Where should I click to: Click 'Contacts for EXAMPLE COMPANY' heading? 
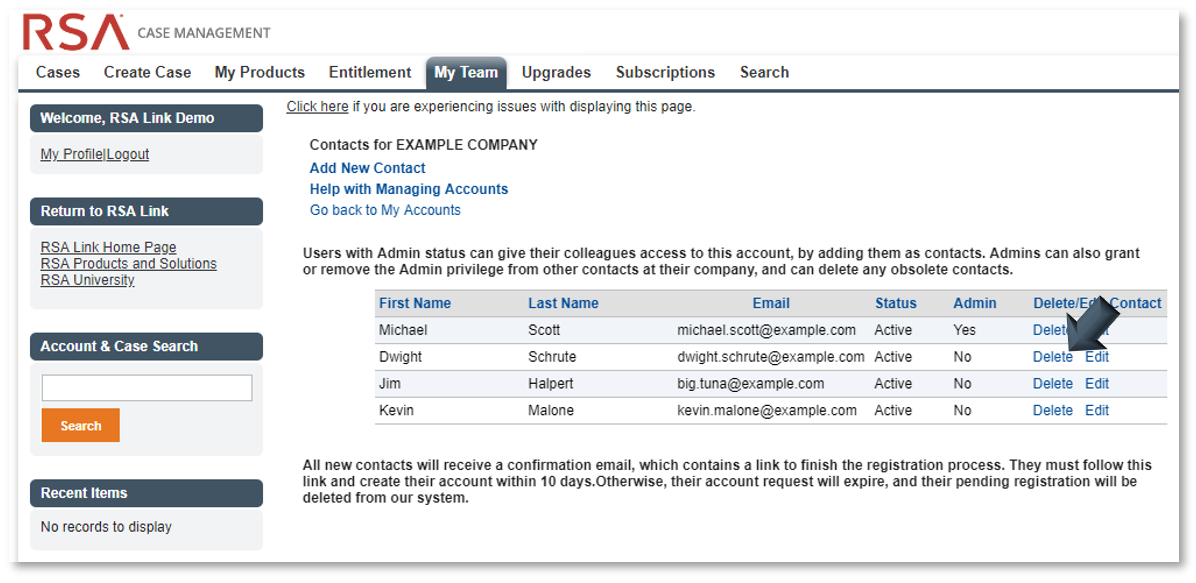[423, 145]
